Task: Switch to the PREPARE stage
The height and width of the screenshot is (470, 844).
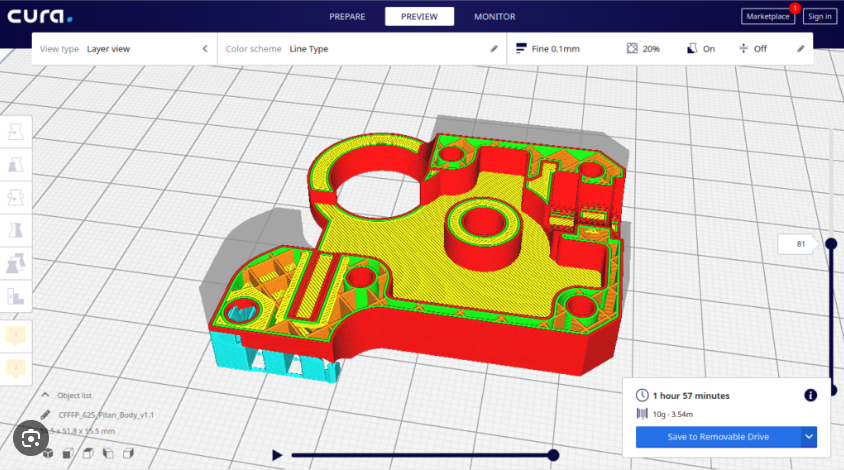Action: click(347, 17)
